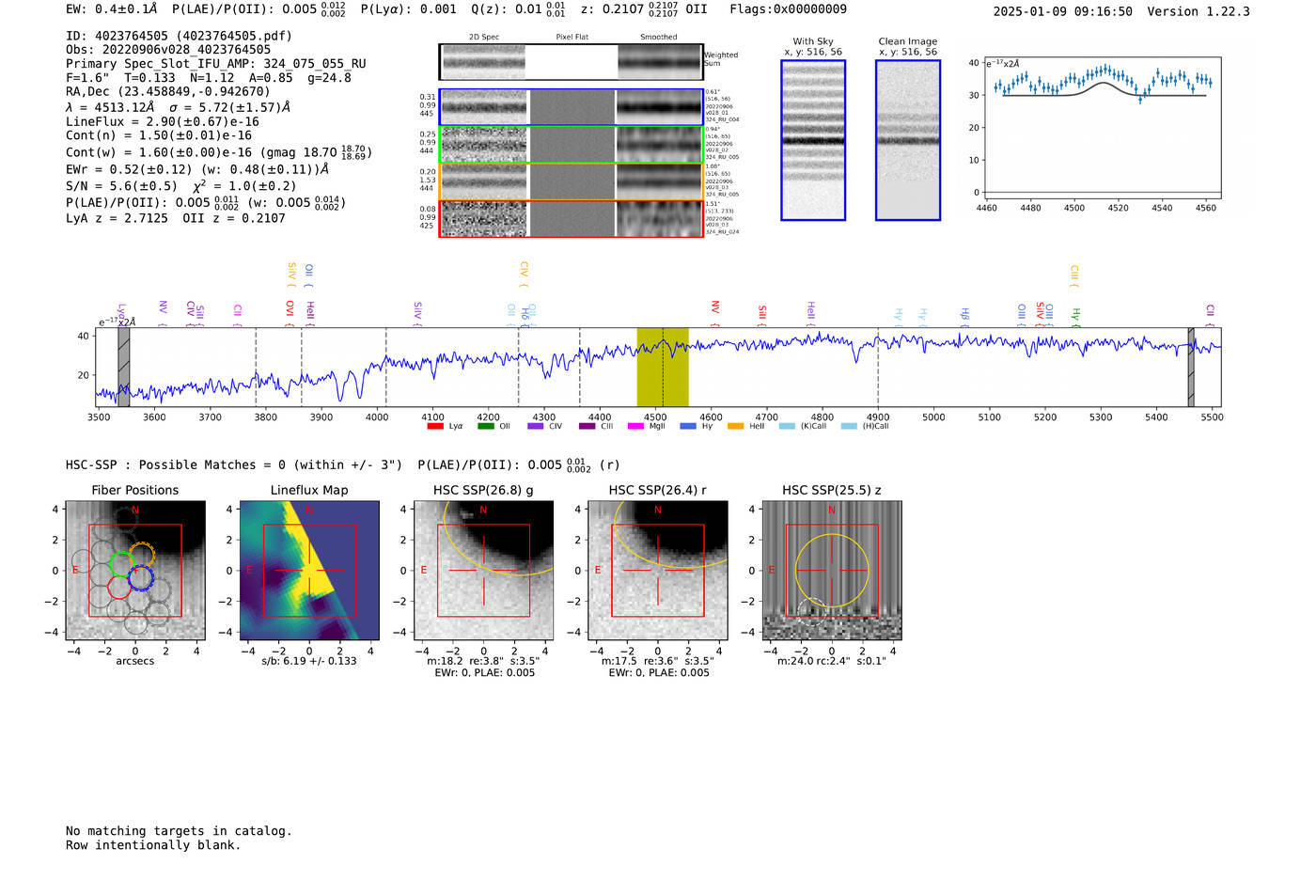The width and height of the screenshot is (1316, 896).
Task: Click the green-bordered 2D fiber spectrum row
Action: [x=571, y=145]
